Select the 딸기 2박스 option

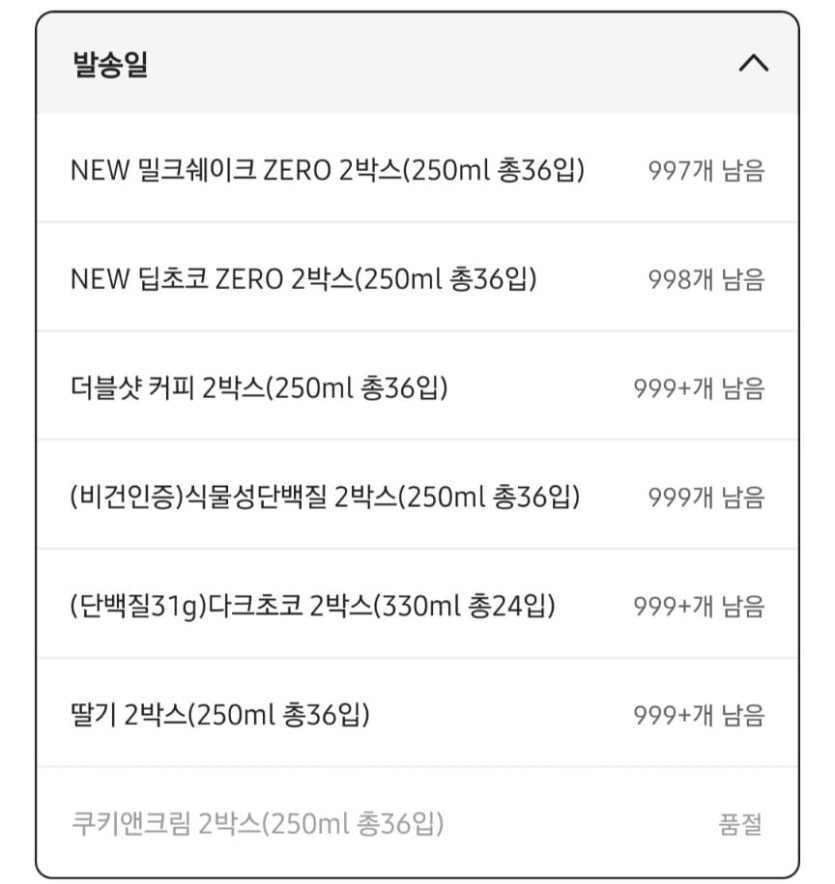coord(220,715)
